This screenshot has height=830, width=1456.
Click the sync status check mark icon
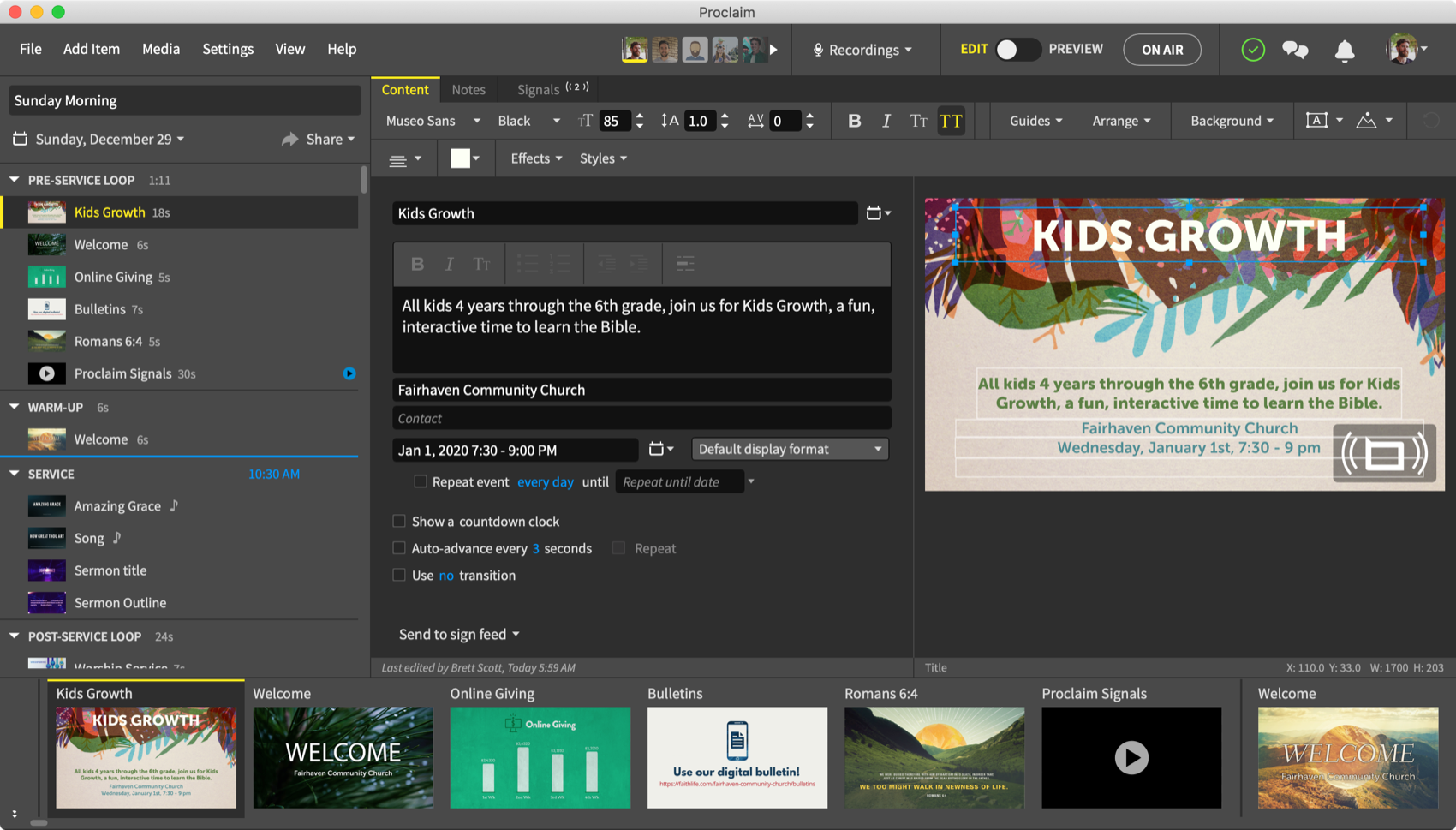pos(1253,50)
